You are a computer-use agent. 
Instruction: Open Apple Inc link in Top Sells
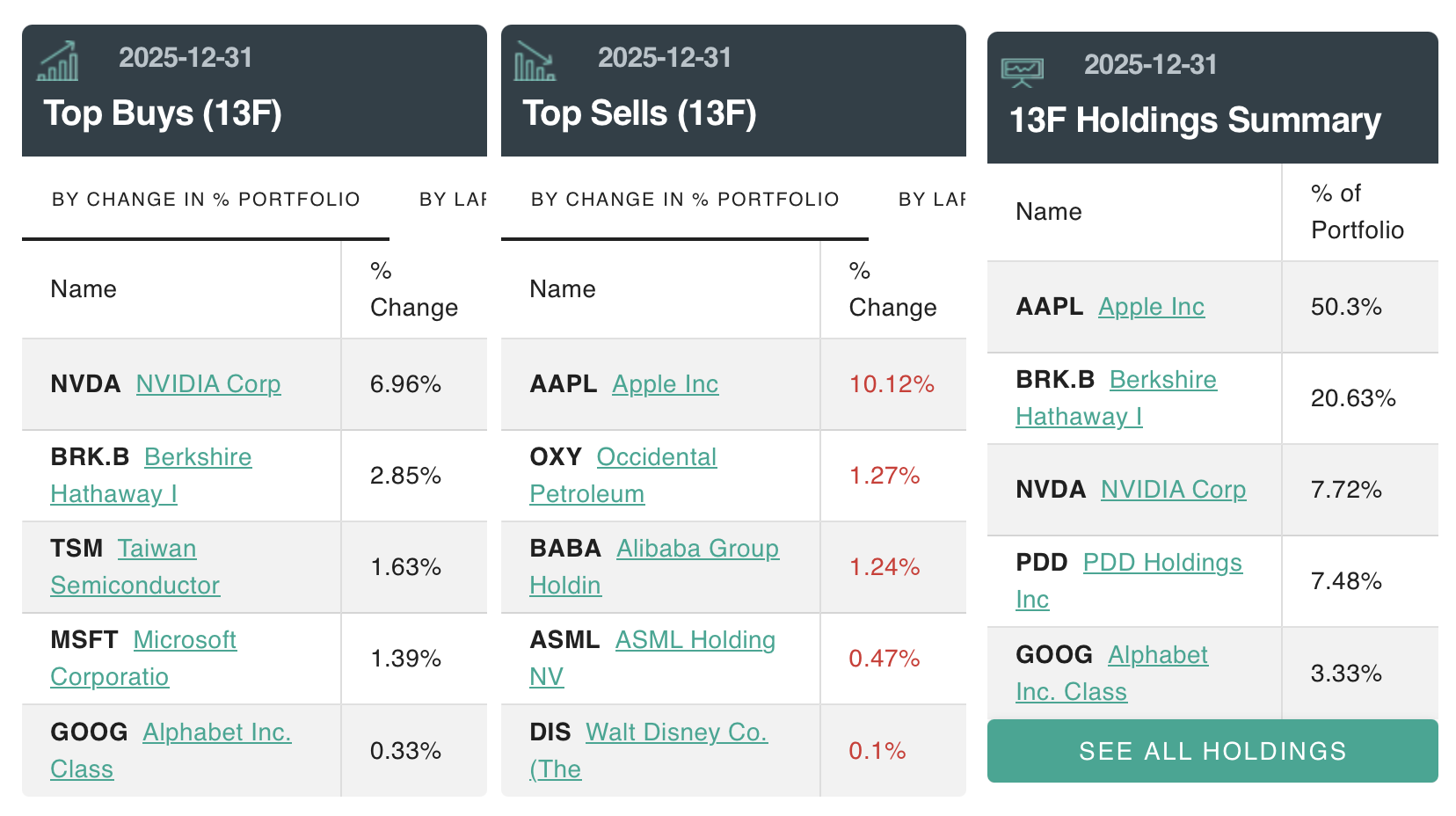tap(665, 384)
